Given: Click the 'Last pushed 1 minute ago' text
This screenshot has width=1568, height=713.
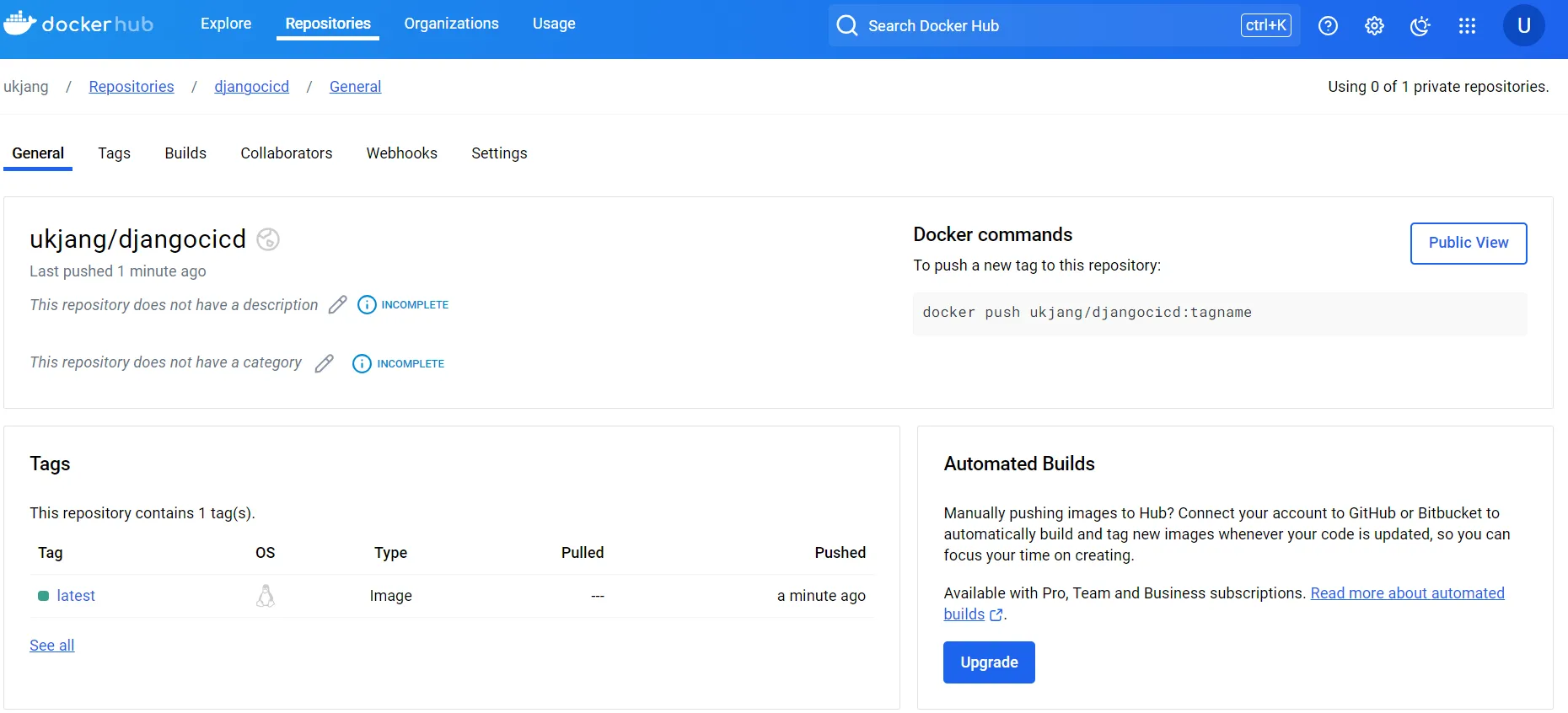Looking at the screenshot, I should pos(118,271).
